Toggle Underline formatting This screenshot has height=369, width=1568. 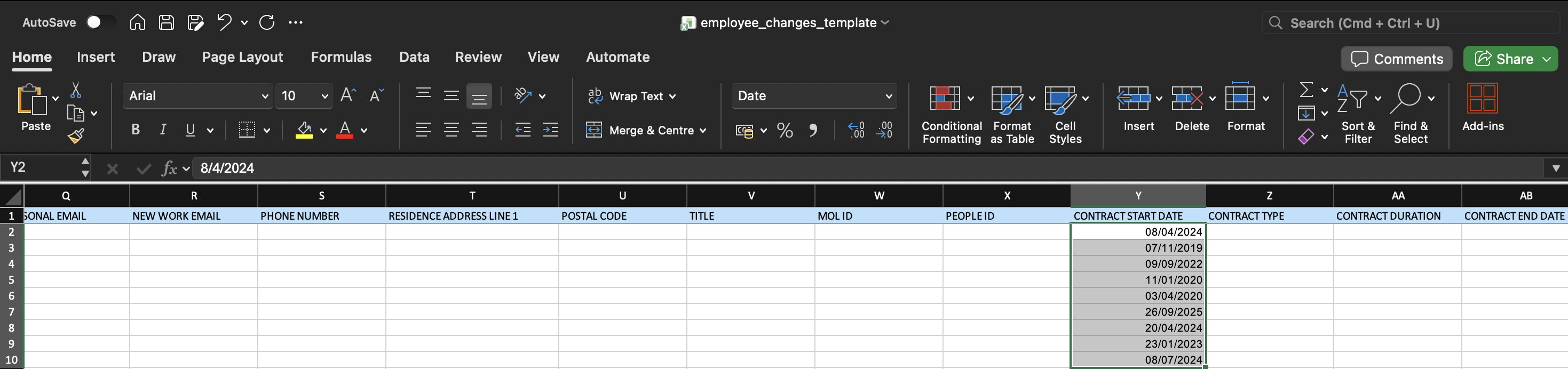191,130
